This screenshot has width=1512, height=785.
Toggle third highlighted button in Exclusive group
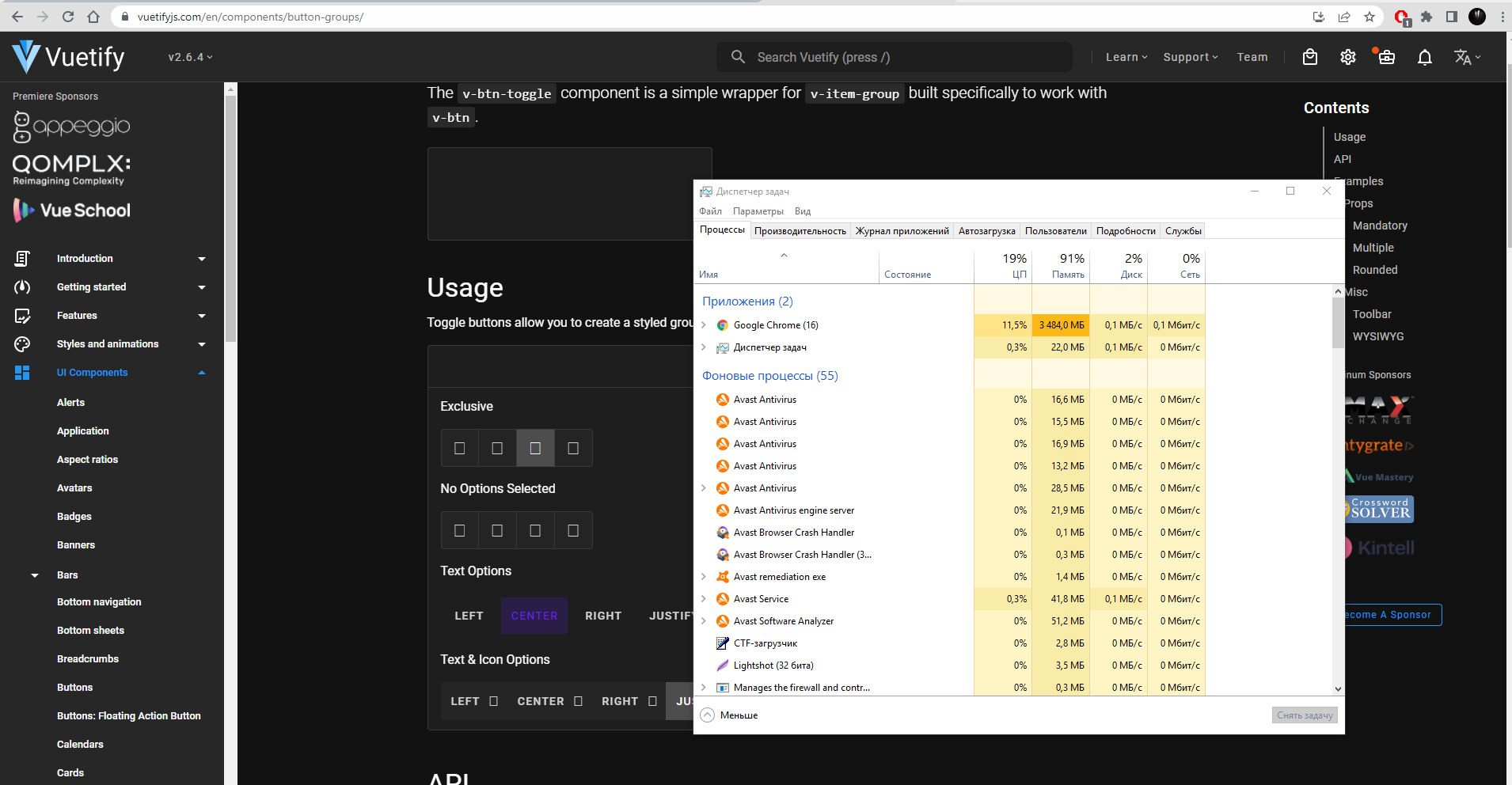pyautogui.click(x=536, y=449)
